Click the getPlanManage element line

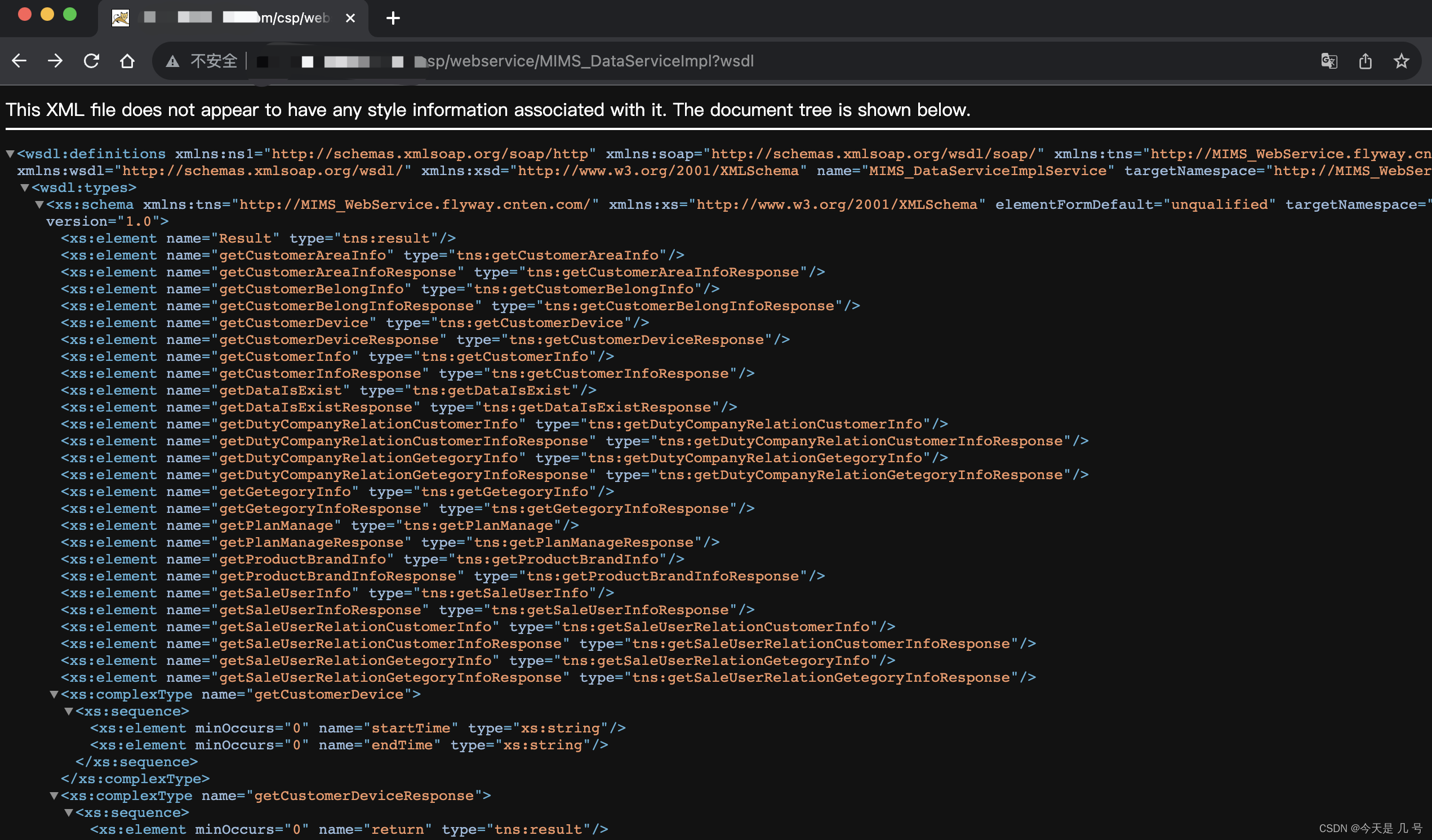[320, 526]
